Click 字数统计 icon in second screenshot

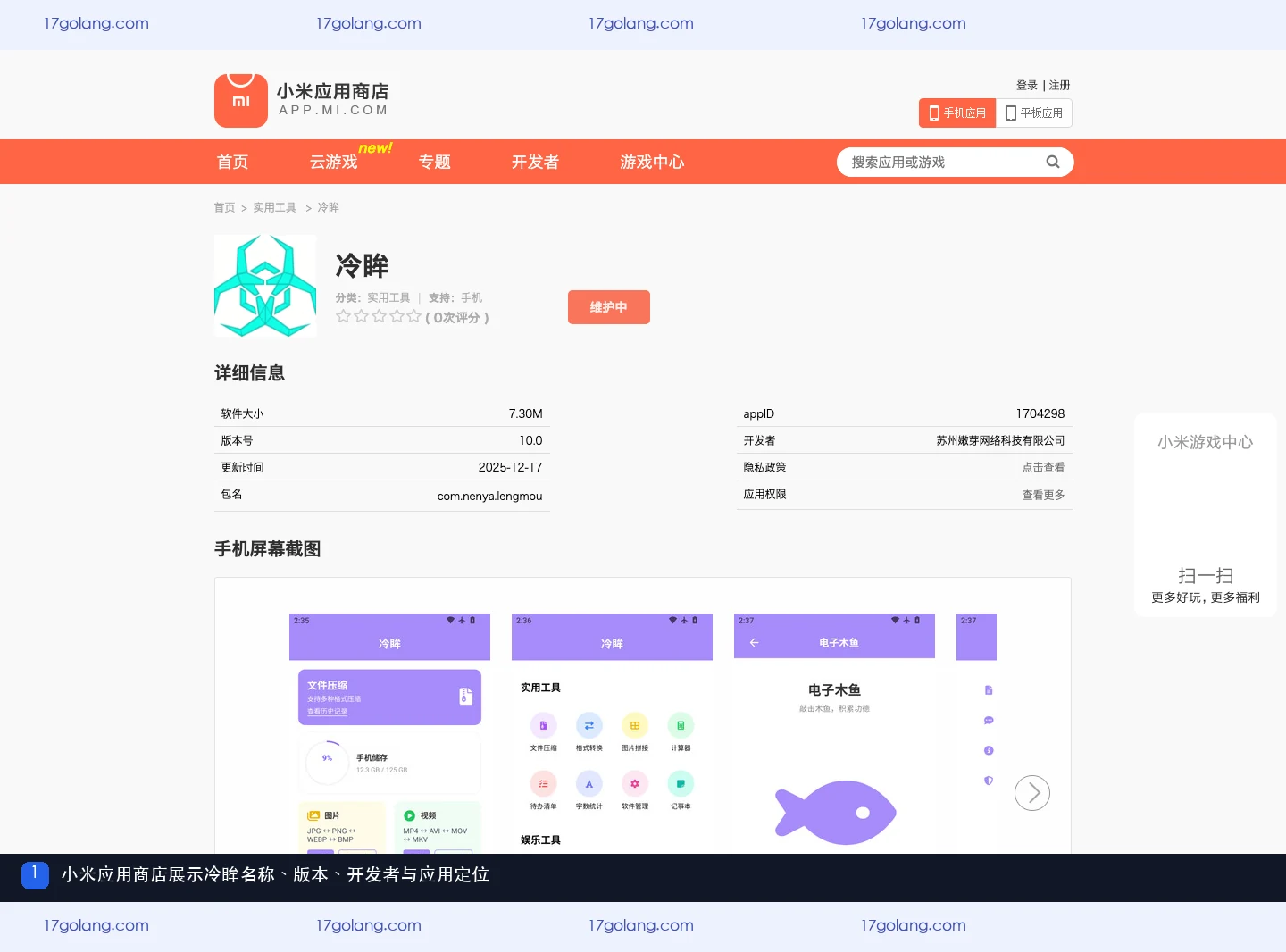pyautogui.click(x=589, y=783)
